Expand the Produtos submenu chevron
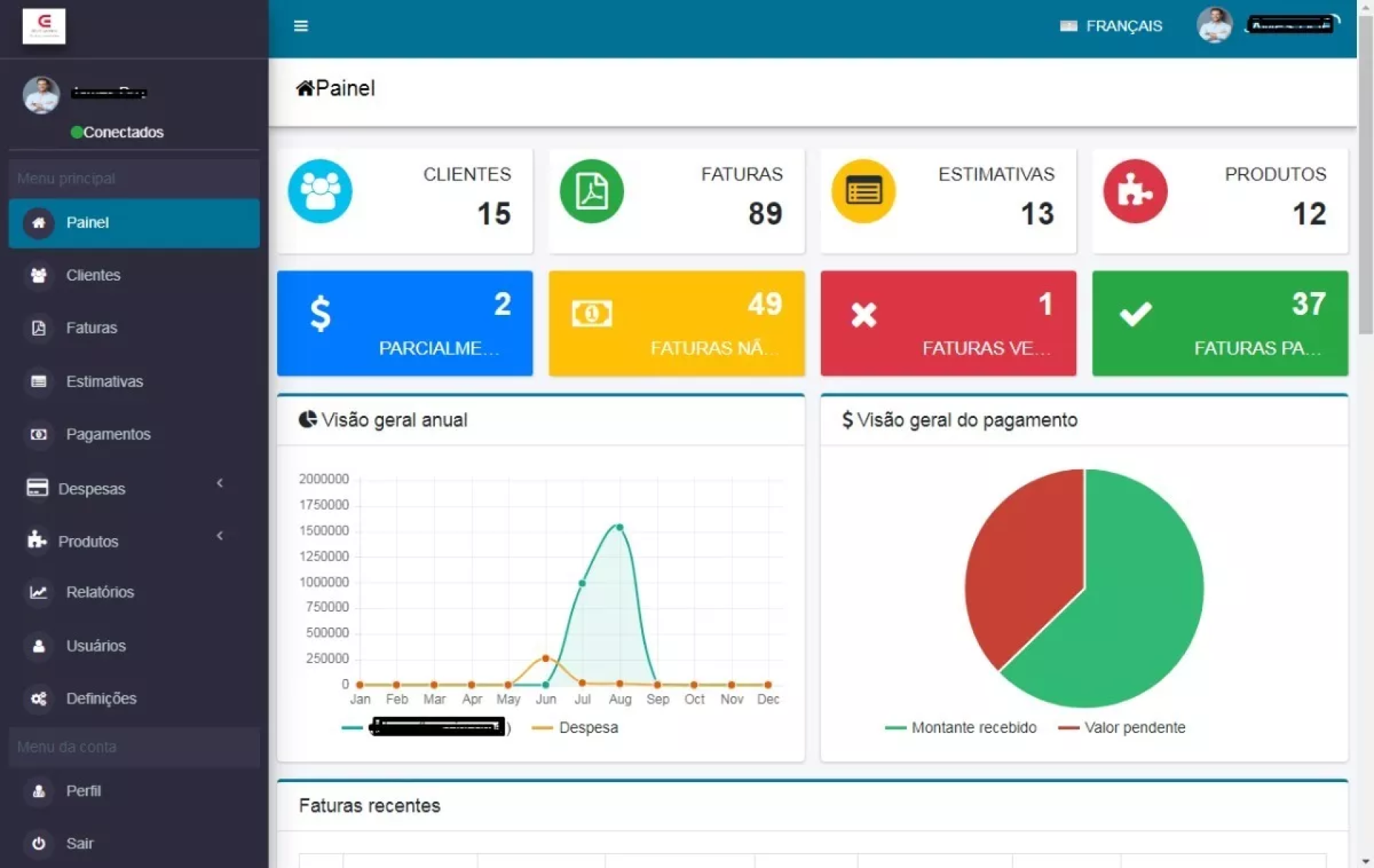The height and width of the screenshot is (868, 1374). [220, 536]
